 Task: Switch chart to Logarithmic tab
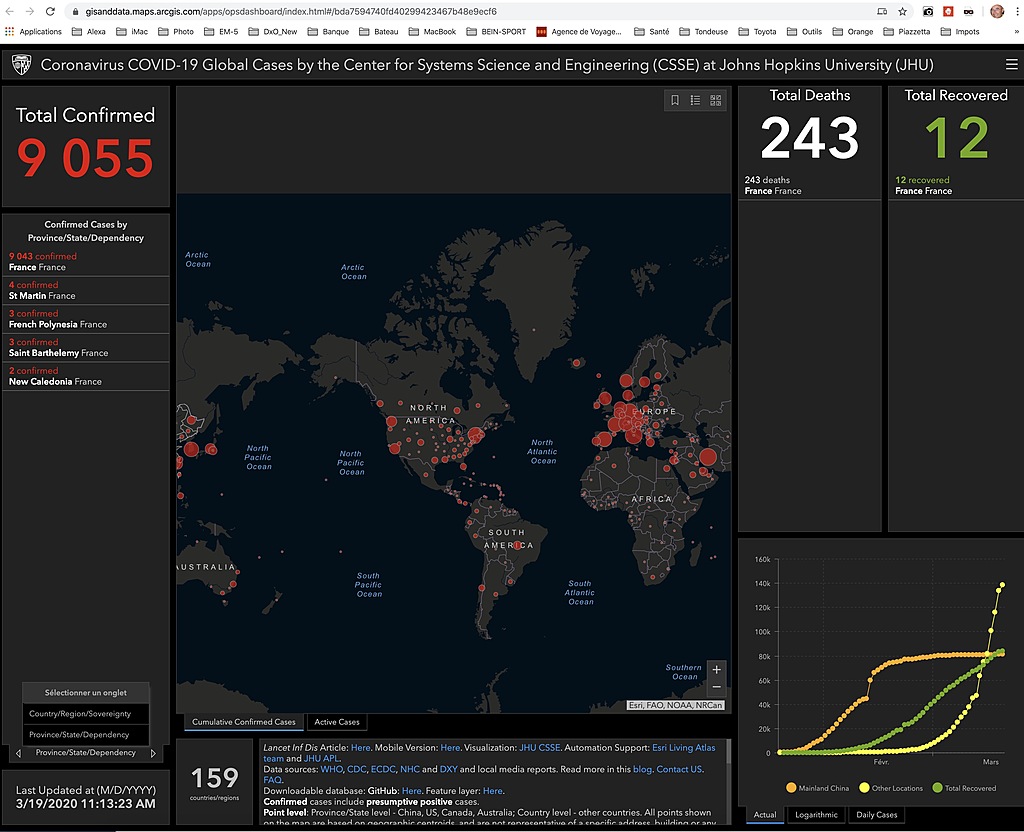point(816,814)
